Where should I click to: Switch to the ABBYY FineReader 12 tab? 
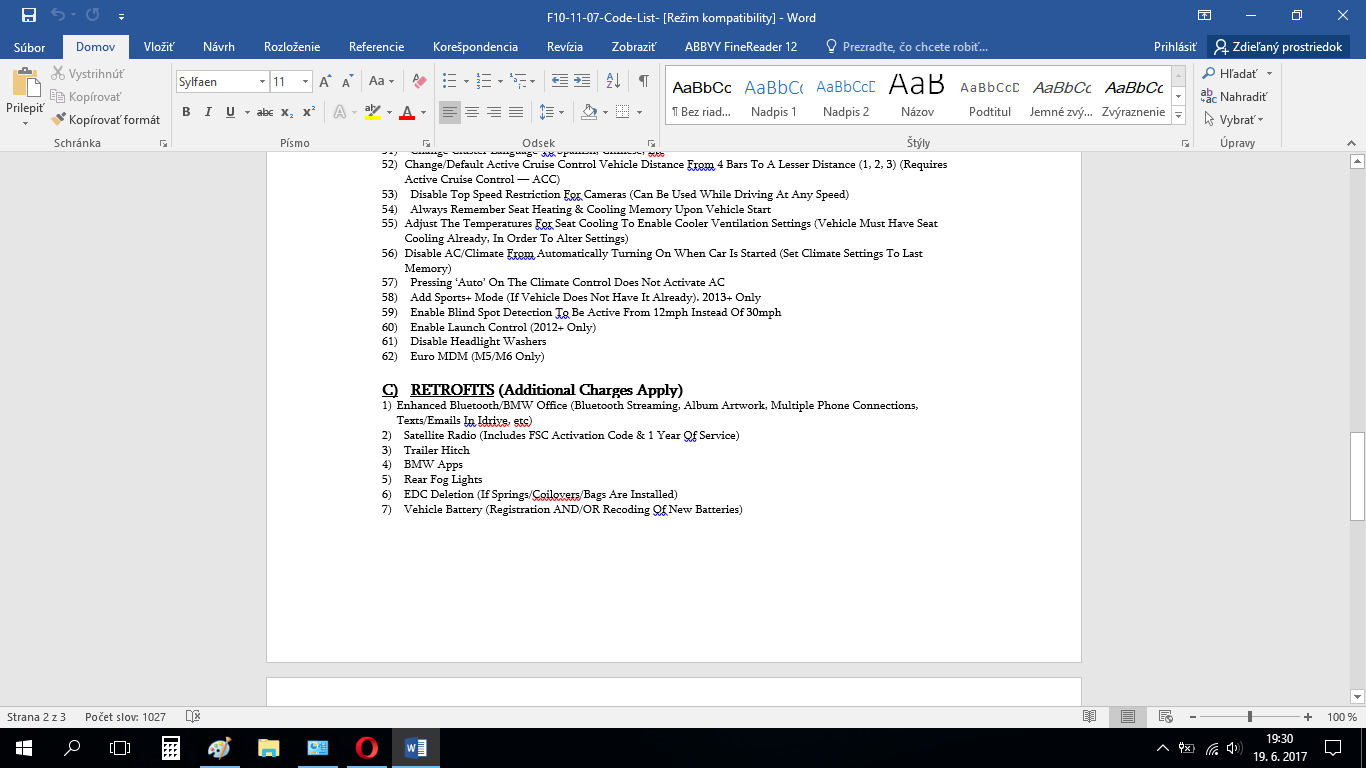click(x=741, y=47)
